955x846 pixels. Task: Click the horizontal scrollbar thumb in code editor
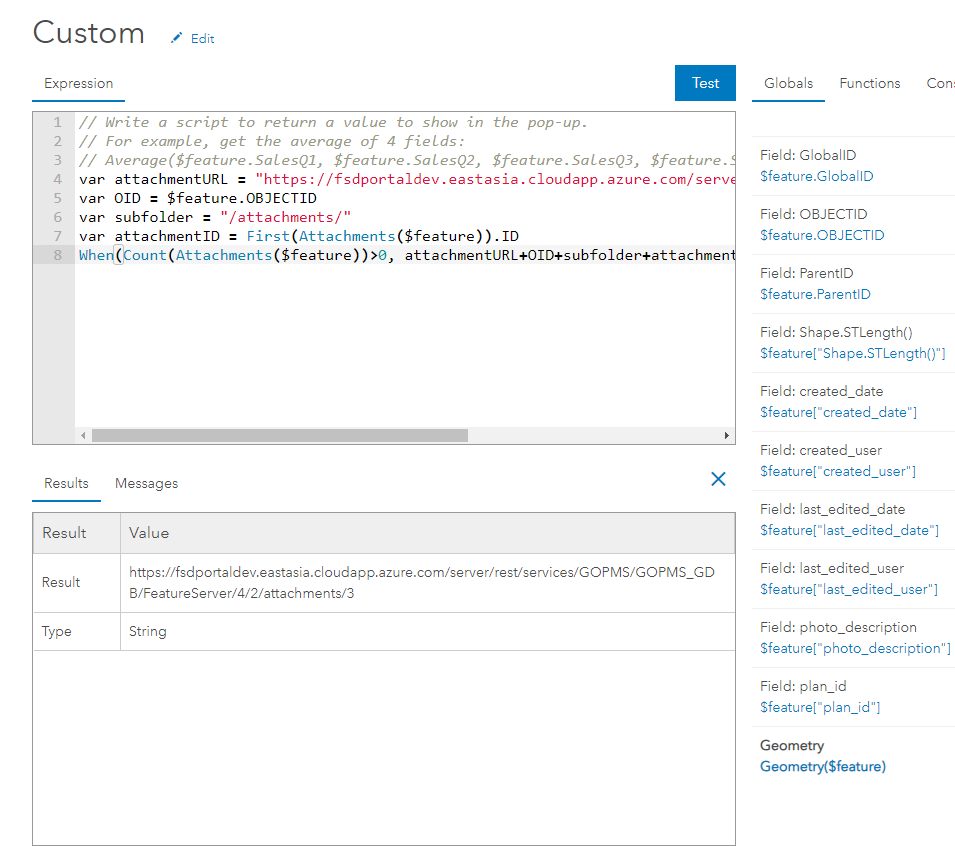pos(280,435)
